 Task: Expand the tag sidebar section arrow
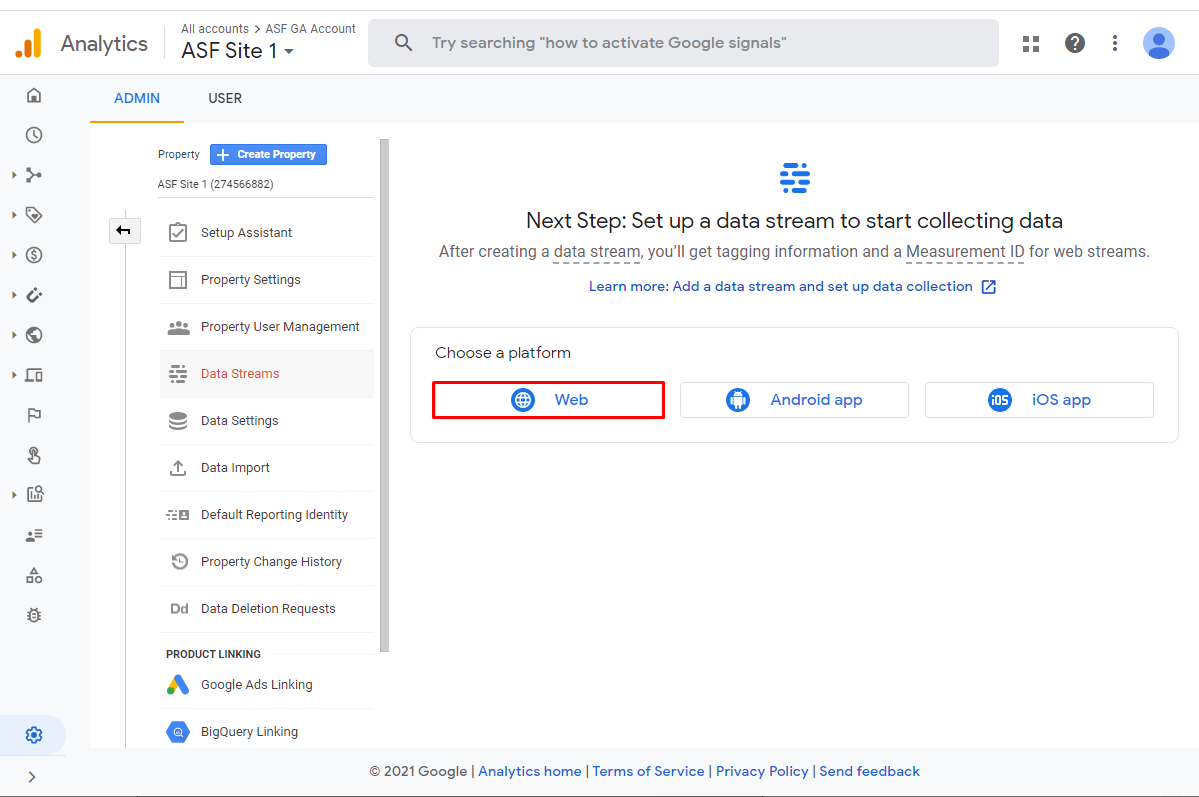point(14,215)
